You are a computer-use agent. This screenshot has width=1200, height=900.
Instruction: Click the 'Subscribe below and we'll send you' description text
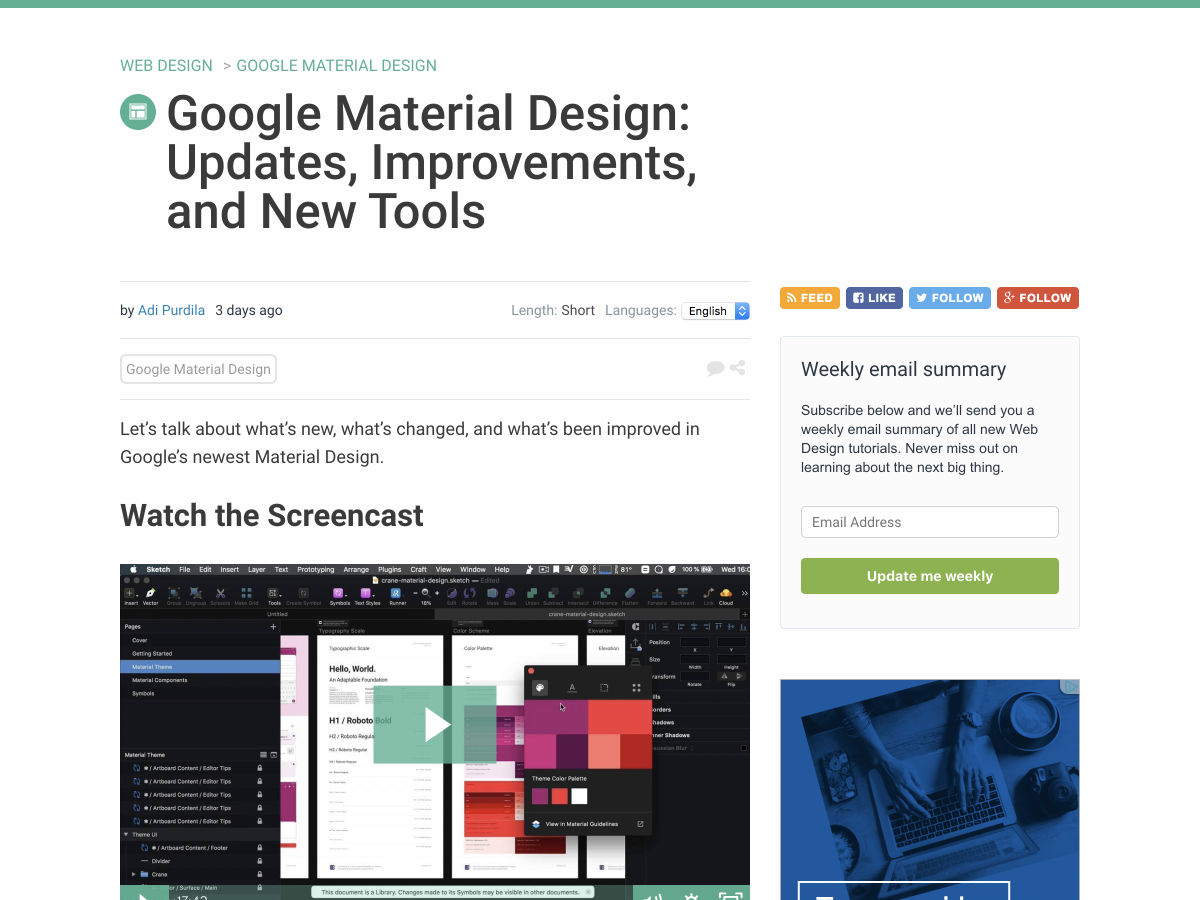click(x=920, y=438)
